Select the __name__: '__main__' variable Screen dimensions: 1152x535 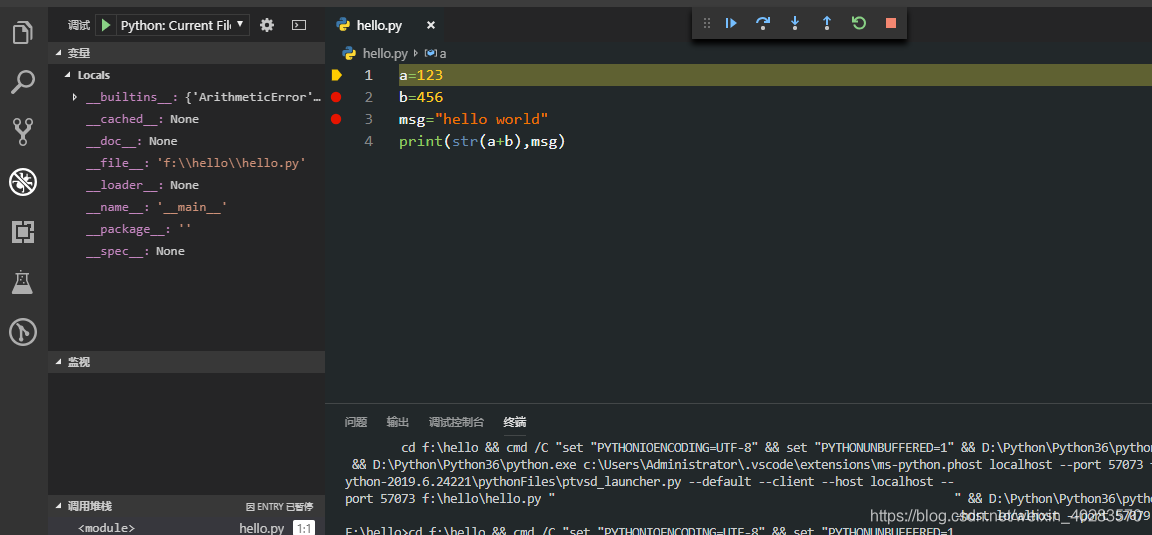pyautogui.click(x=187, y=207)
